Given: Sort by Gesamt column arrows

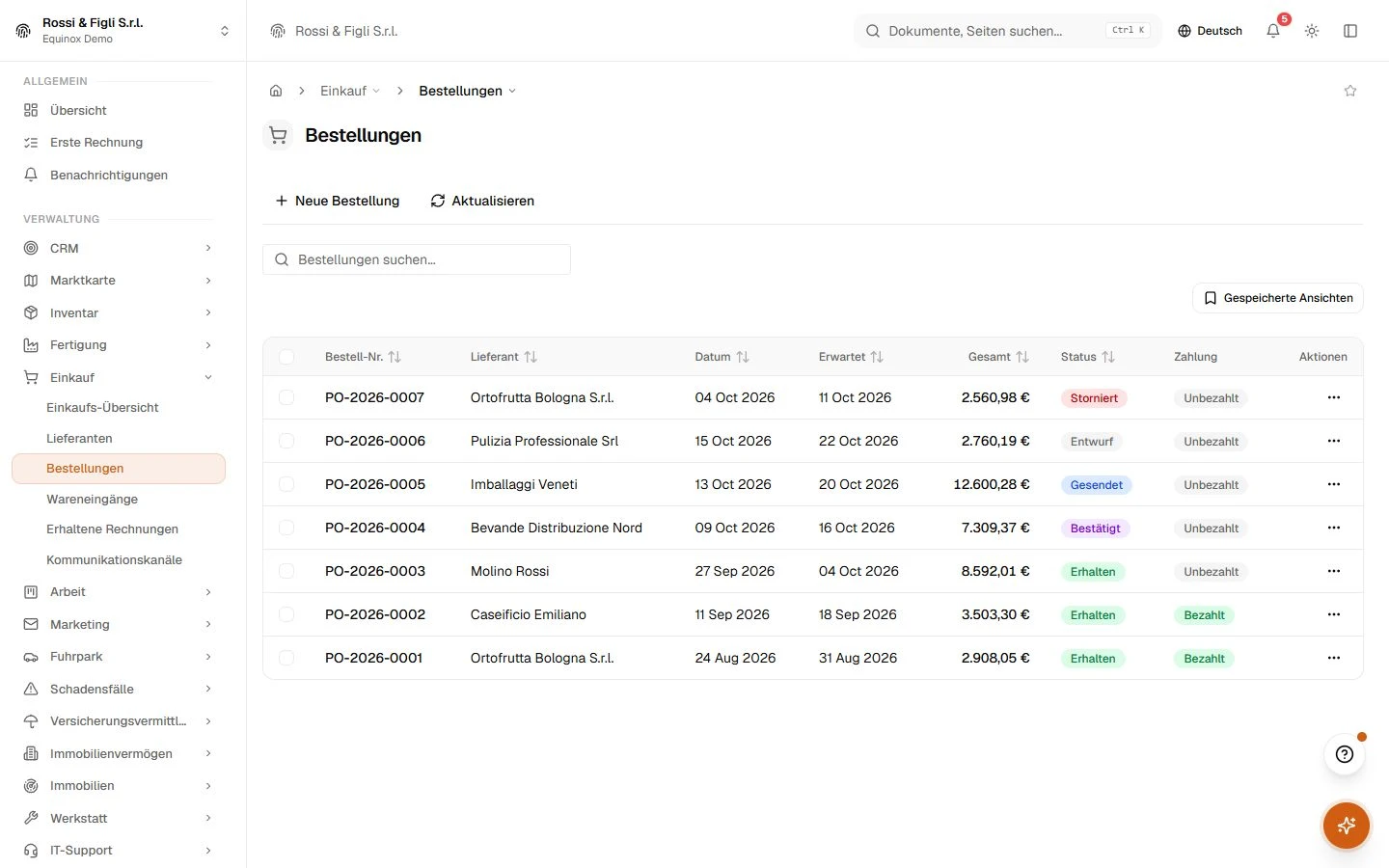Looking at the screenshot, I should [1022, 357].
